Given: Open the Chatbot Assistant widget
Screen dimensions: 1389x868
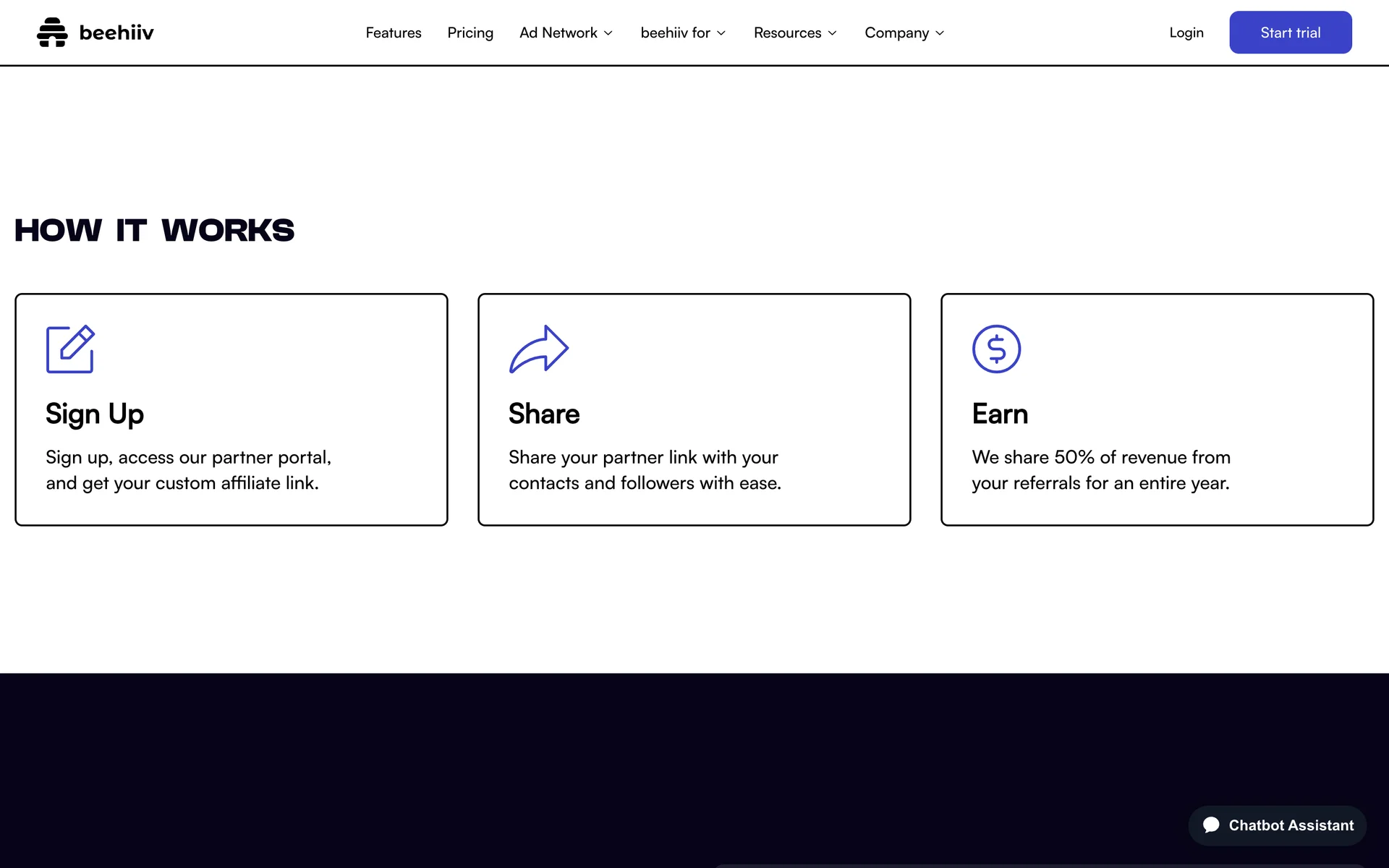Looking at the screenshot, I should click(1278, 825).
